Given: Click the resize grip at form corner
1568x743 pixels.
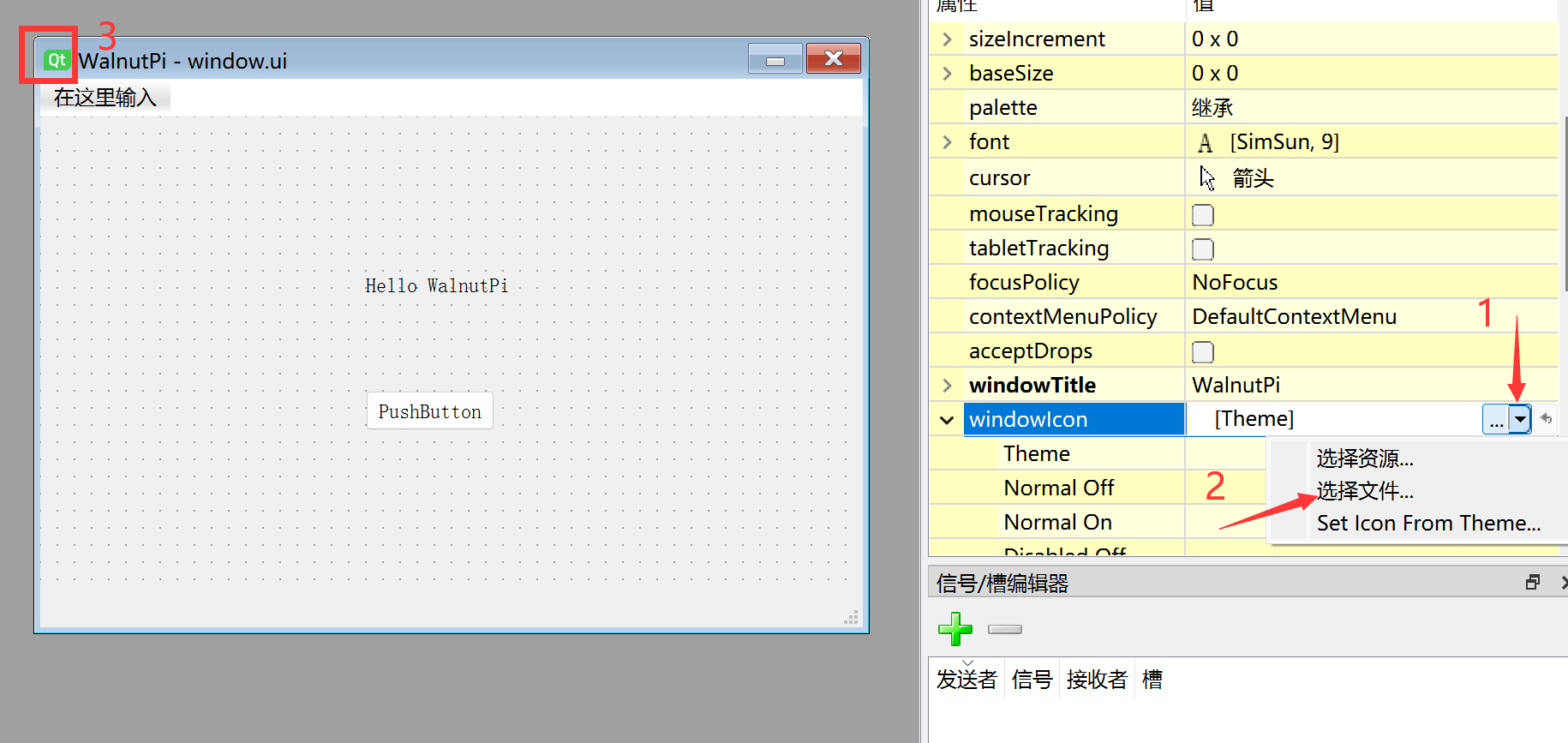Looking at the screenshot, I should click(851, 618).
